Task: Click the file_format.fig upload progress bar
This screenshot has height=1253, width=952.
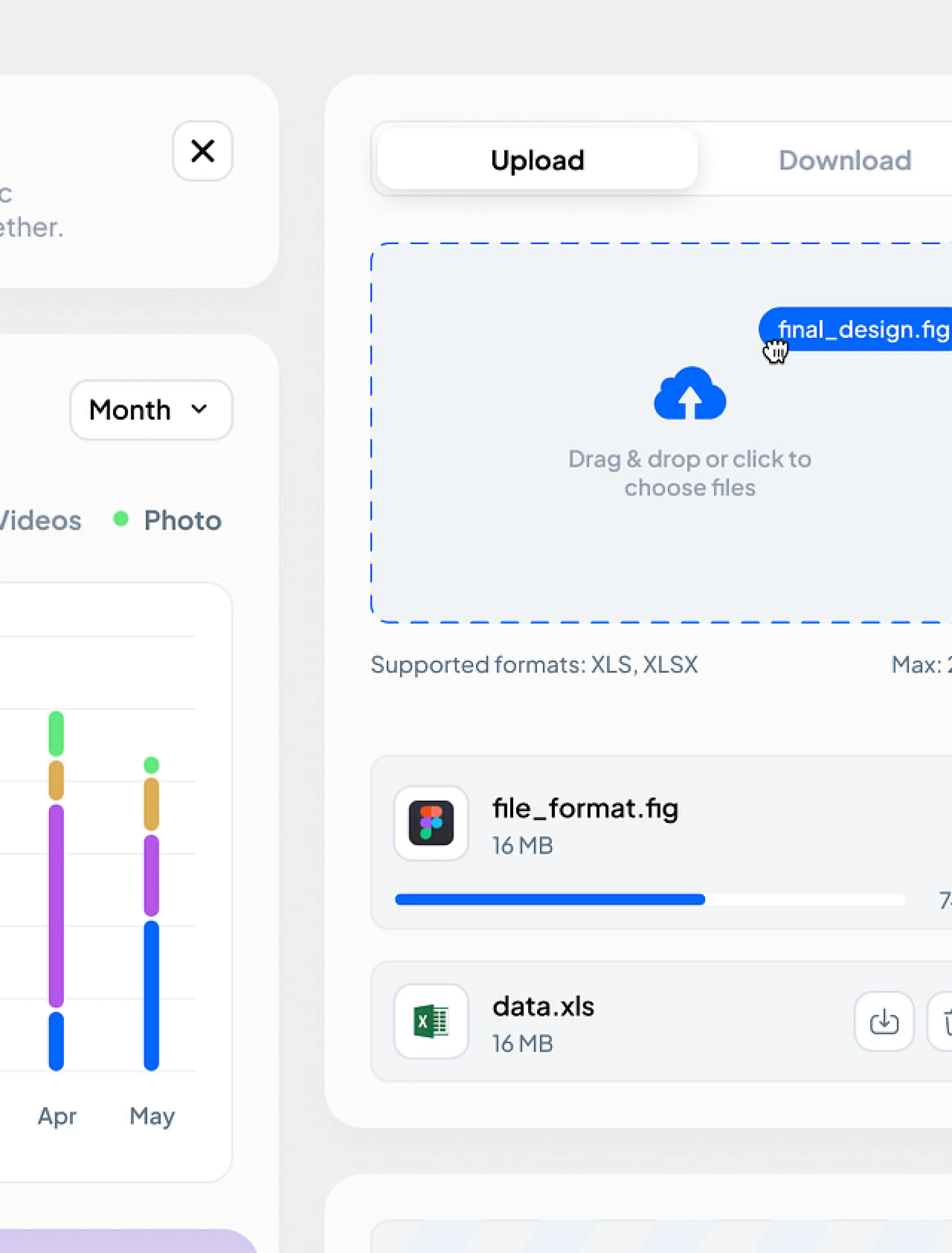Action: coord(649,899)
